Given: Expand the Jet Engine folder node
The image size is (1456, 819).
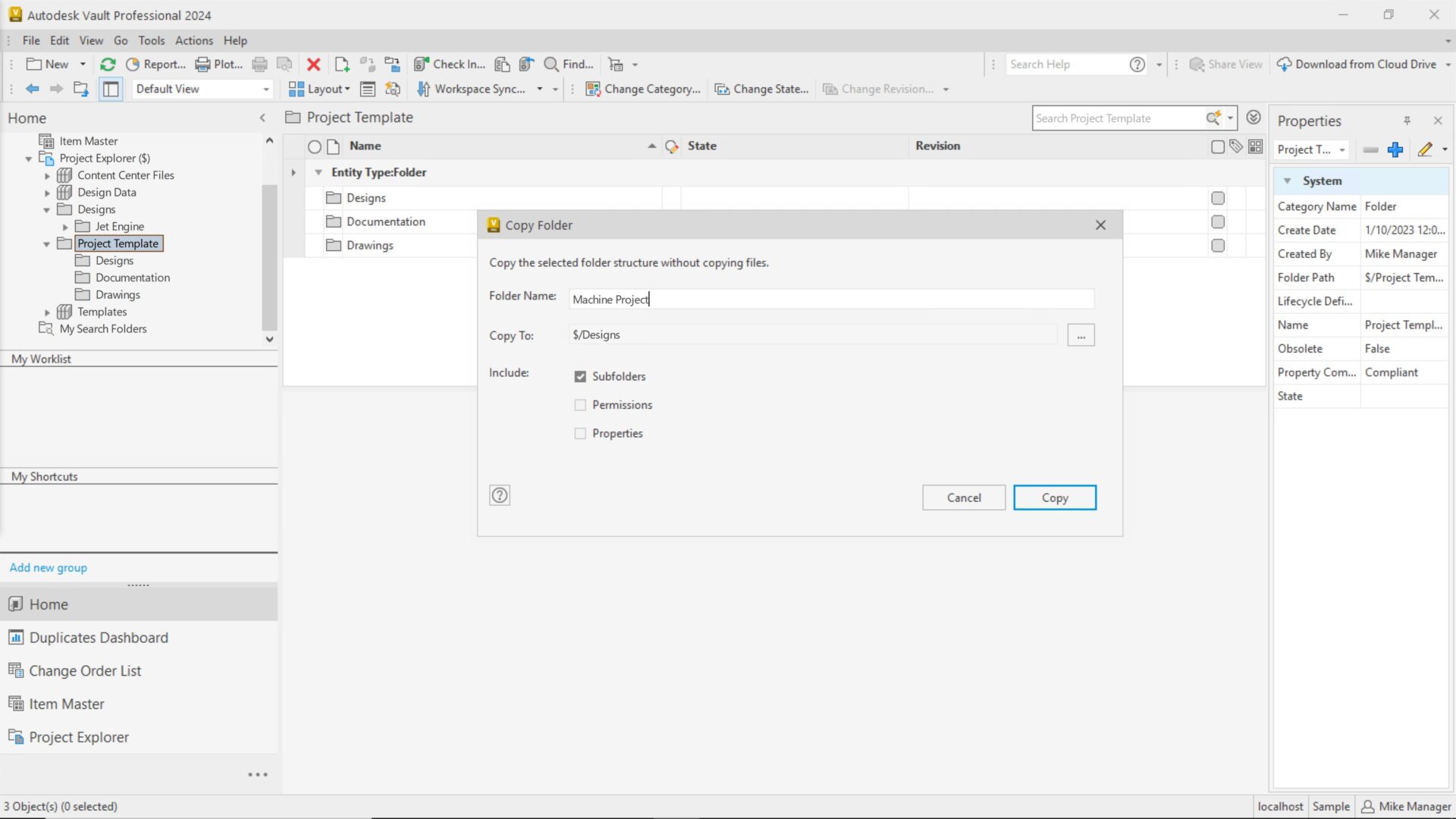Looking at the screenshot, I should (x=65, y=227).
